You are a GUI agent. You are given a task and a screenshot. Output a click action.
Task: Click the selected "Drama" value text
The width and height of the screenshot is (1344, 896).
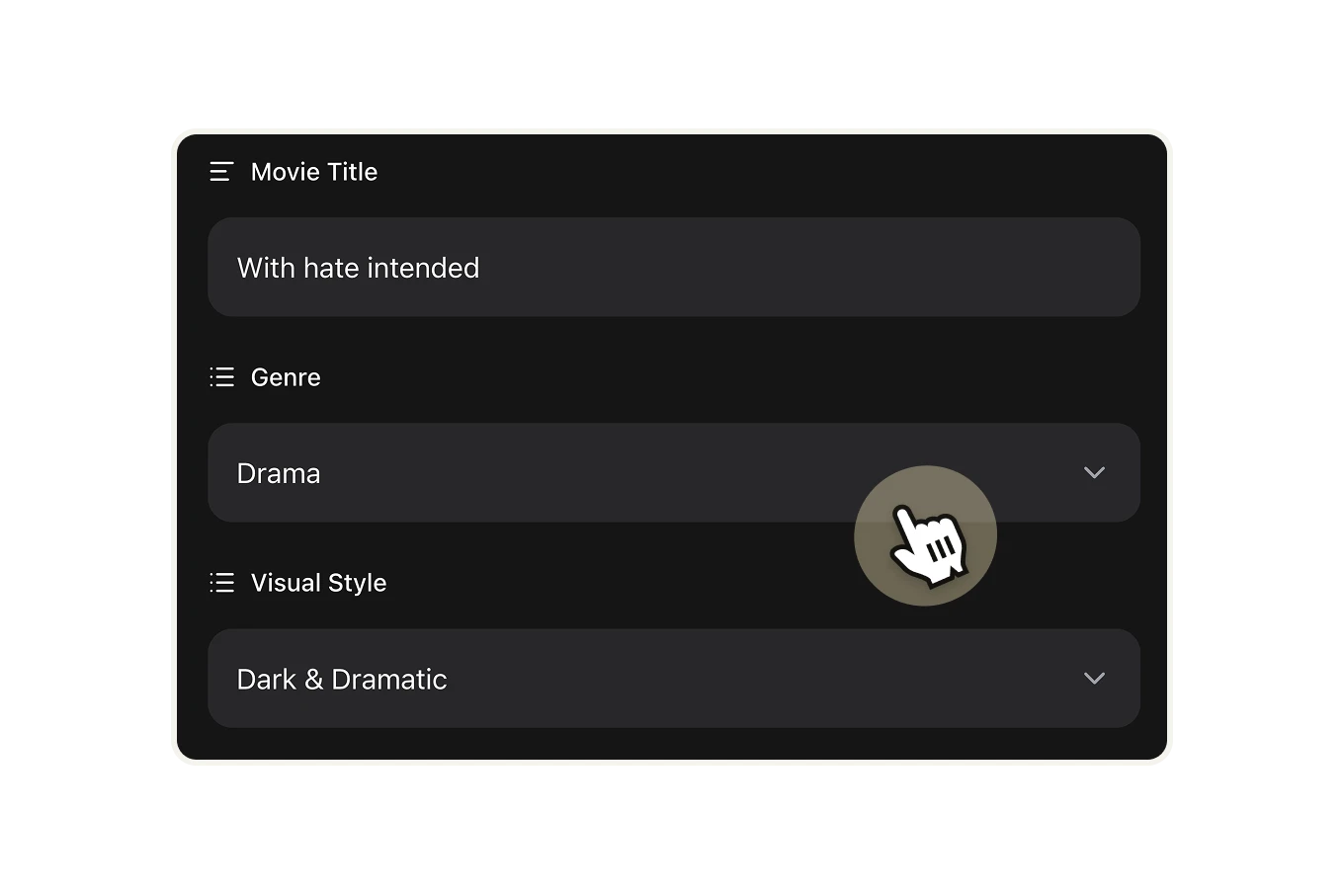pos(279,474)
